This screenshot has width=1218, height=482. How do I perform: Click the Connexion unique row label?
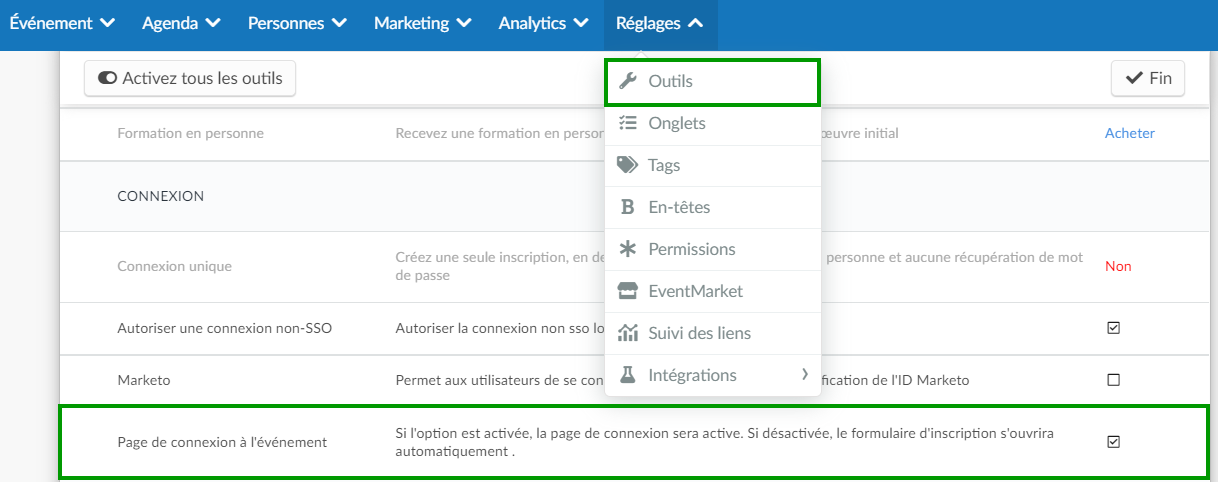[x=175, y=267]
